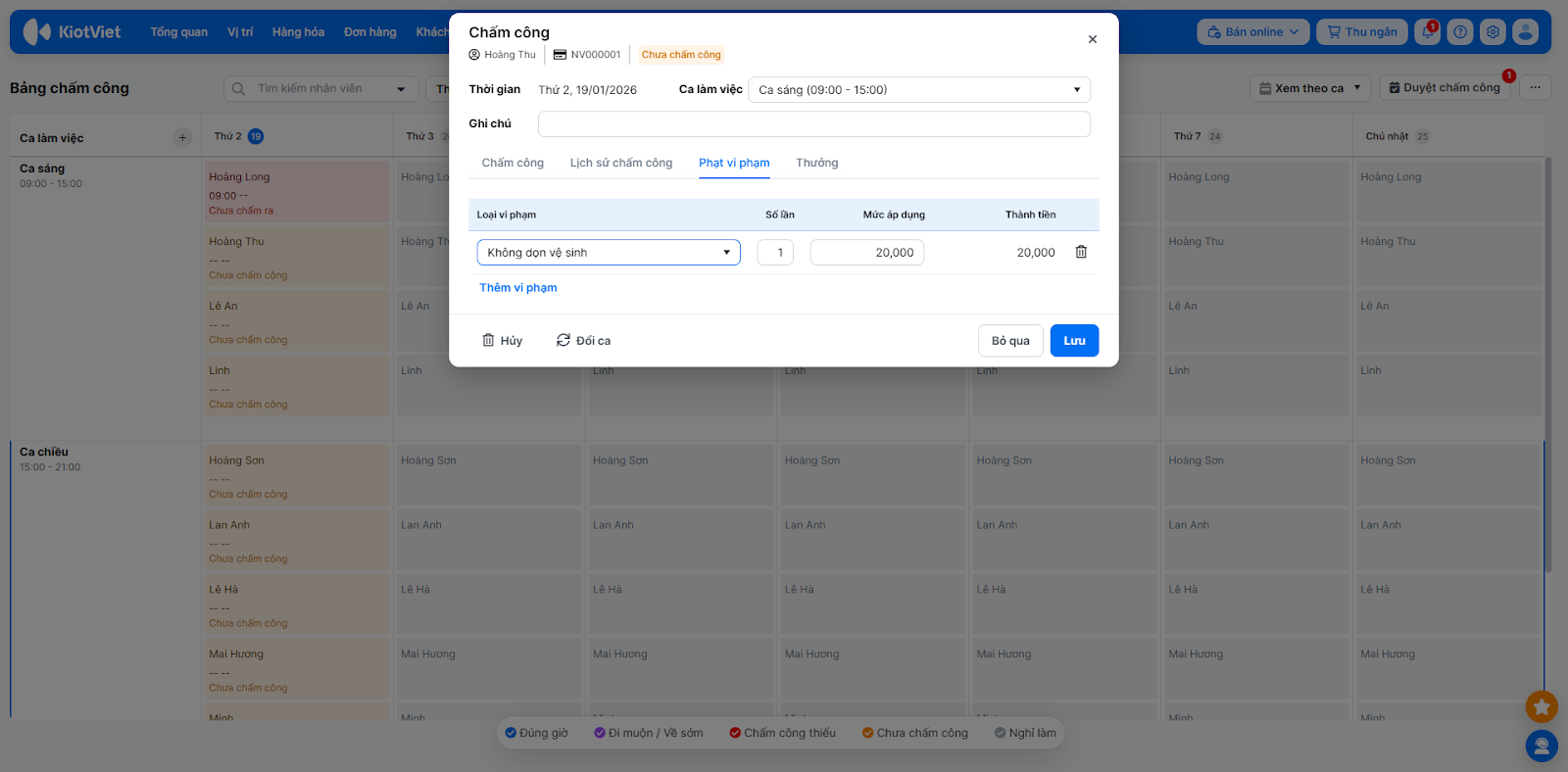Open the Bán online dropdown
This screenshot has height=772, width=1568.
coord(1253,32)
